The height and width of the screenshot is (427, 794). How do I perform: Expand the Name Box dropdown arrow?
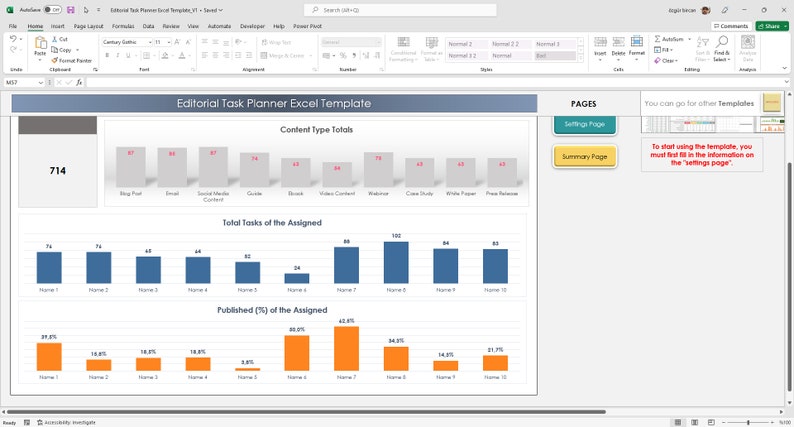(x=41, y=82)
